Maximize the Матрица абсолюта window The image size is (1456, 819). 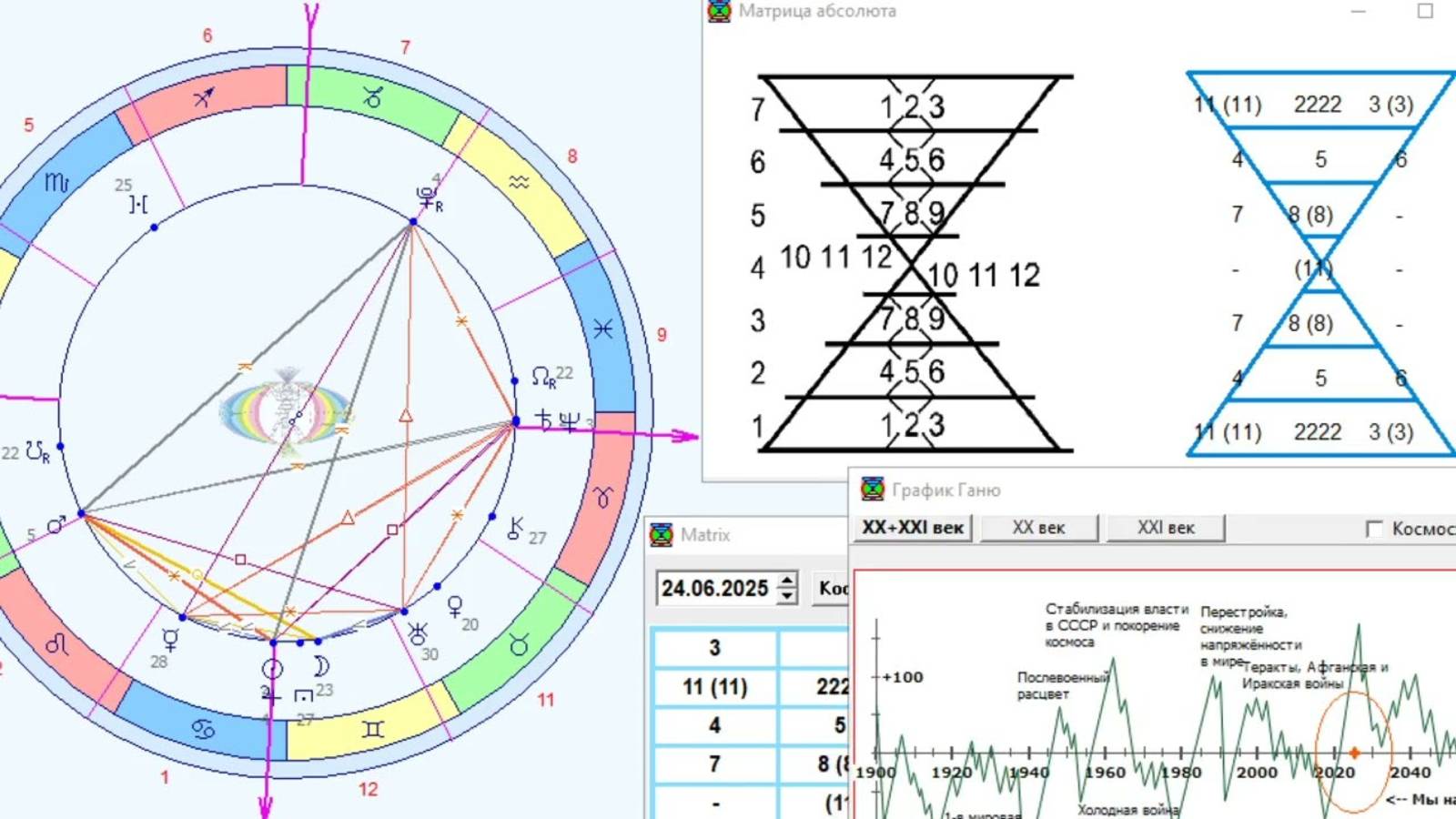(1425, 11)
